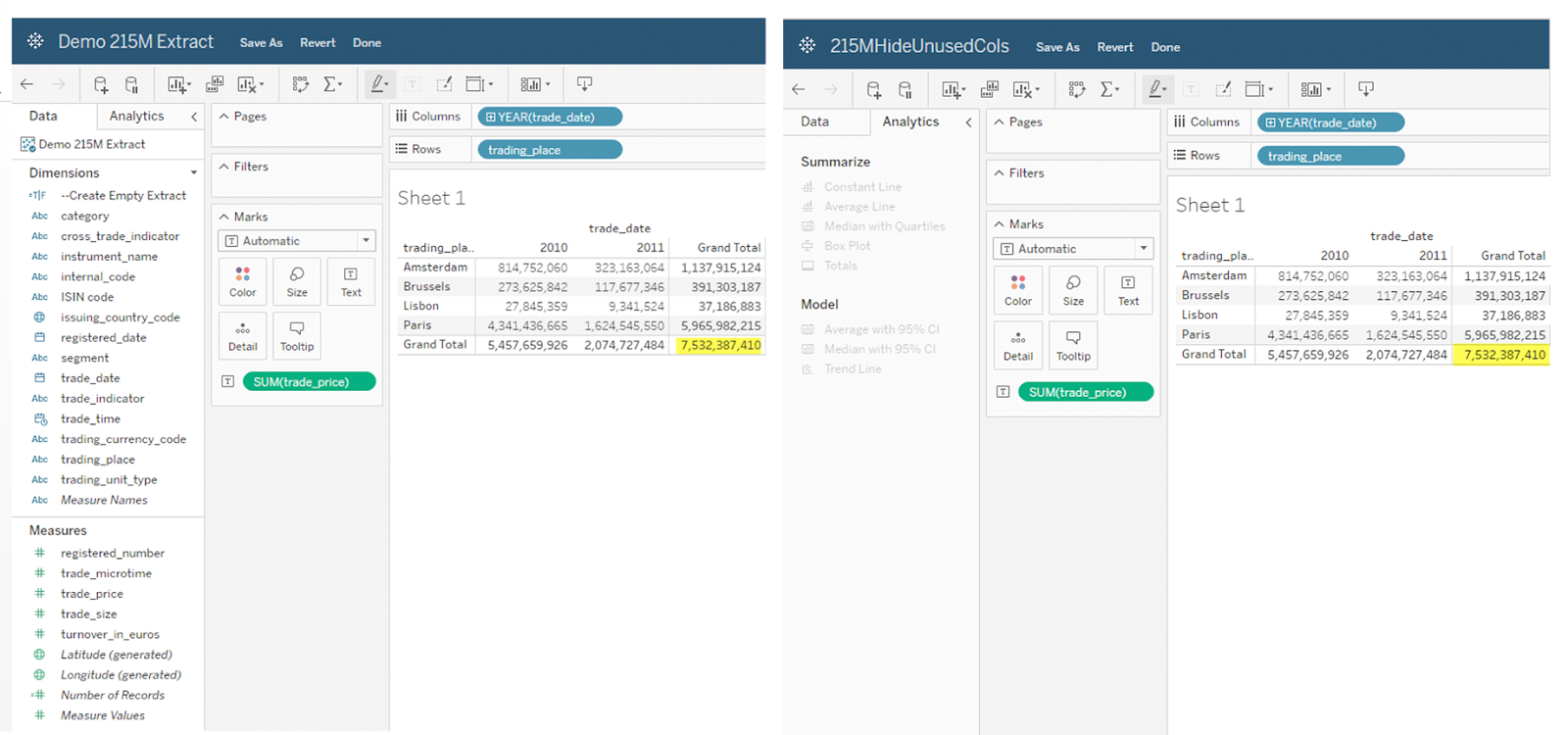This screenshot has height=735, width=1568.
Task: Open the Dimensions menu arrow in Data pane
Action: point(193,173)
